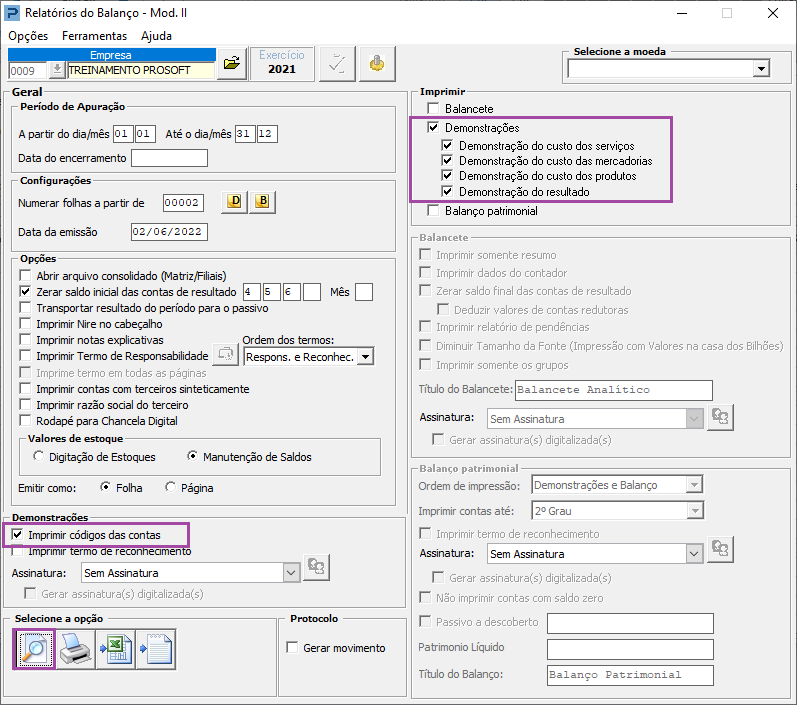Open the Termo de Responsabilidade editor icon
The image size is (797, 705).
(225, 355)
